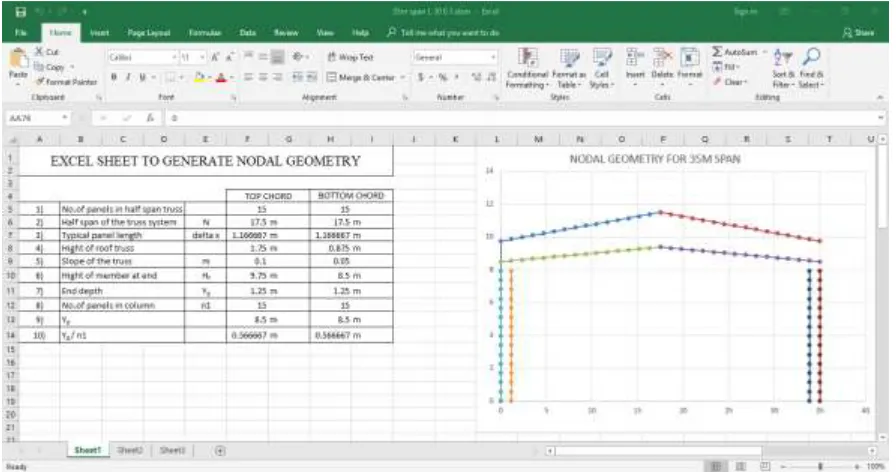The width and height of the screenshot is (896, 472).
Task: Open the Fill Color dropdown arrow
Action: point(209,77)
